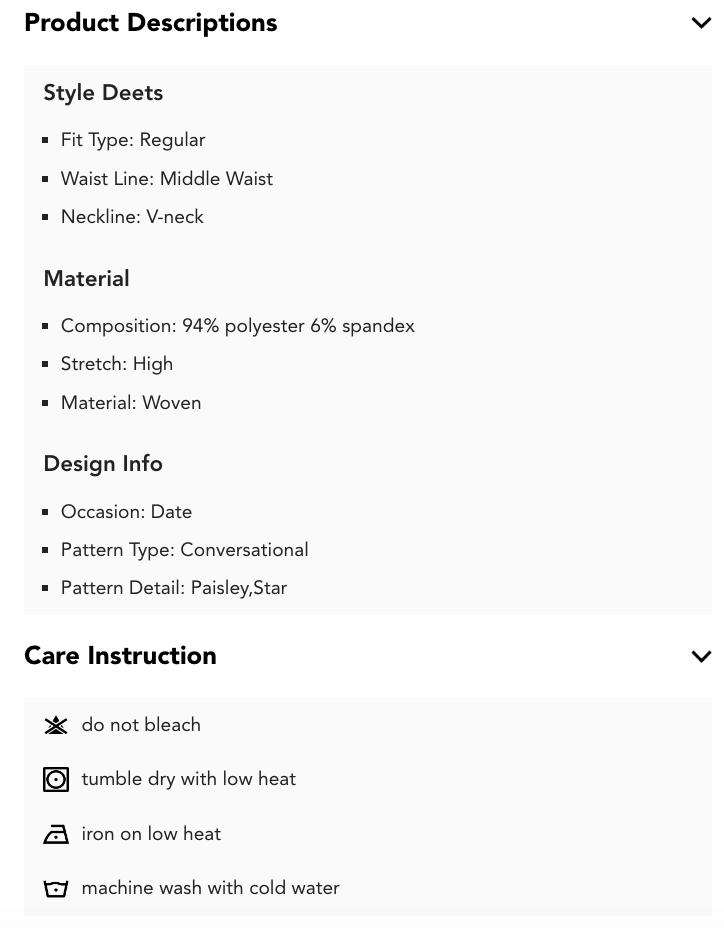Click the iron on low heat icon

[x=56, y=834]
